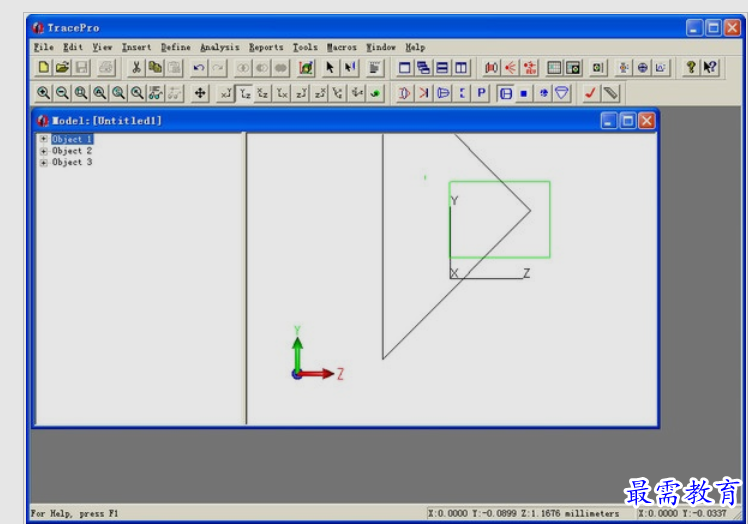Viewport: 748px width, 524px height.
Task: Open the Reports menu
Action: pos(266,47)
